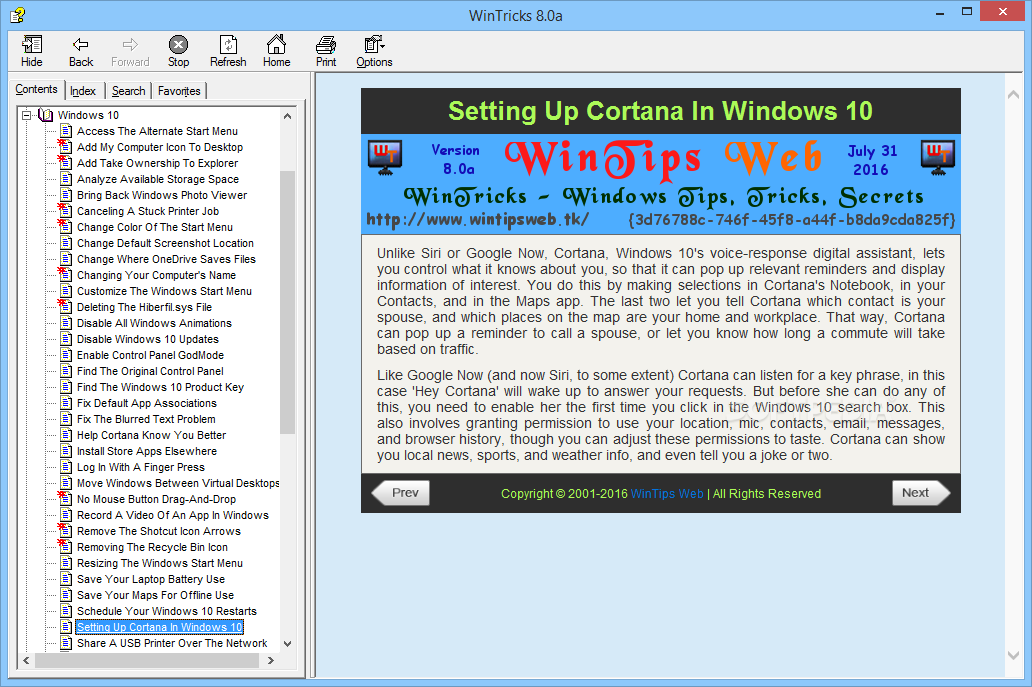The height and width of the screenshot is (687, 1032).
Task: Open Change Where OneDrive Saves Files topic
Action: coord(166,259)
